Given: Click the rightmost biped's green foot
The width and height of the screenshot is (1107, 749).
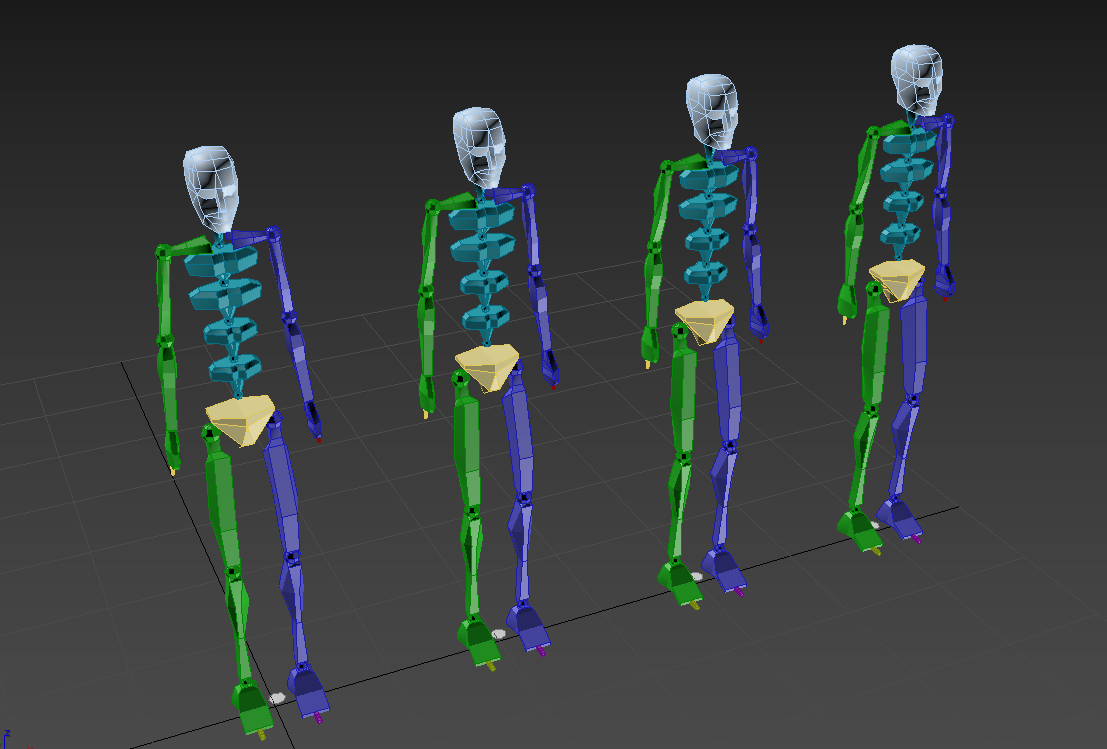Looking at the screenshot, I should pyautogui.click(x=858, y=529).
